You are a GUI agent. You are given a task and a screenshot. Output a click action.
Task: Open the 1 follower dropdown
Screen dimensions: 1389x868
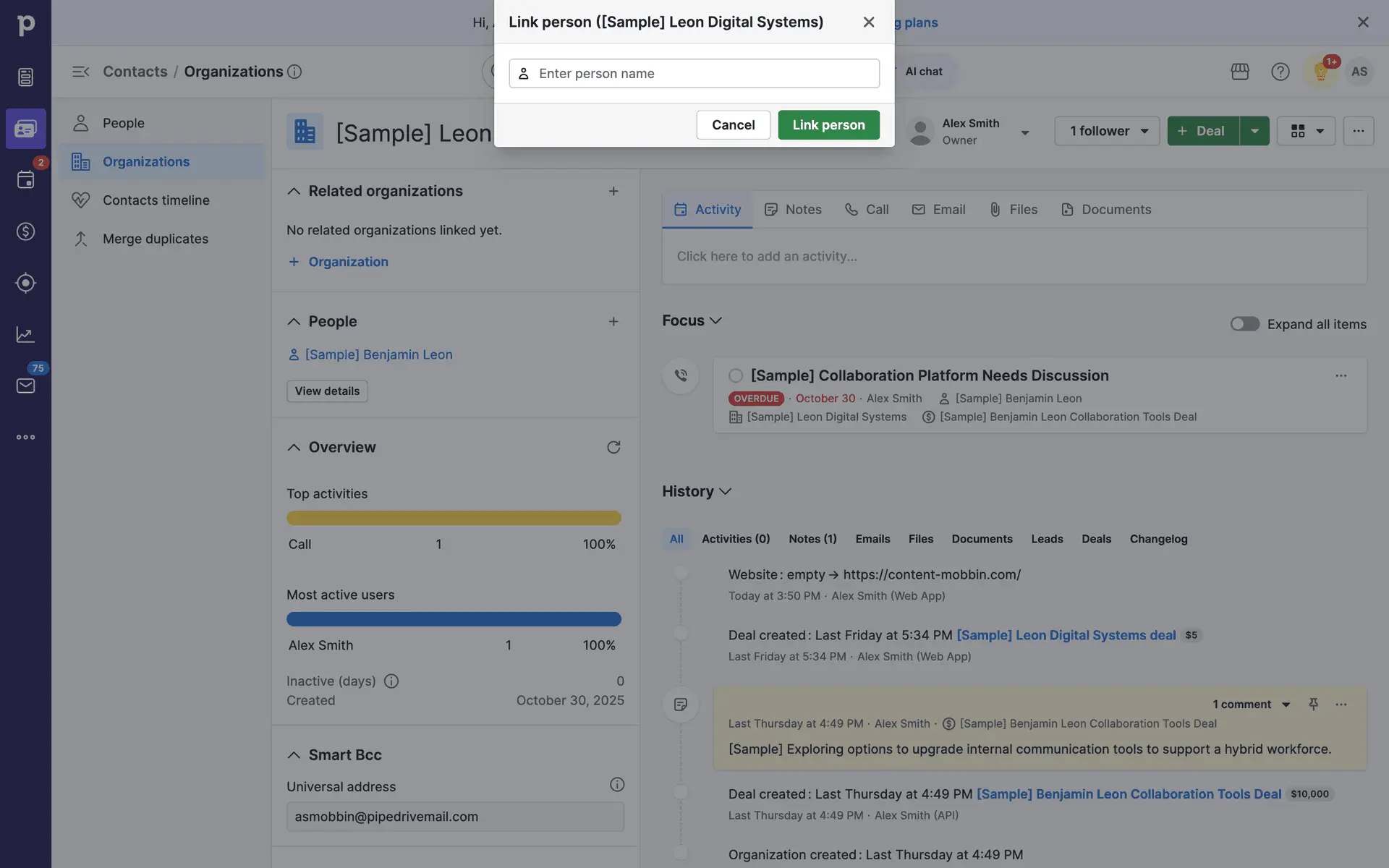(1107, 131)
